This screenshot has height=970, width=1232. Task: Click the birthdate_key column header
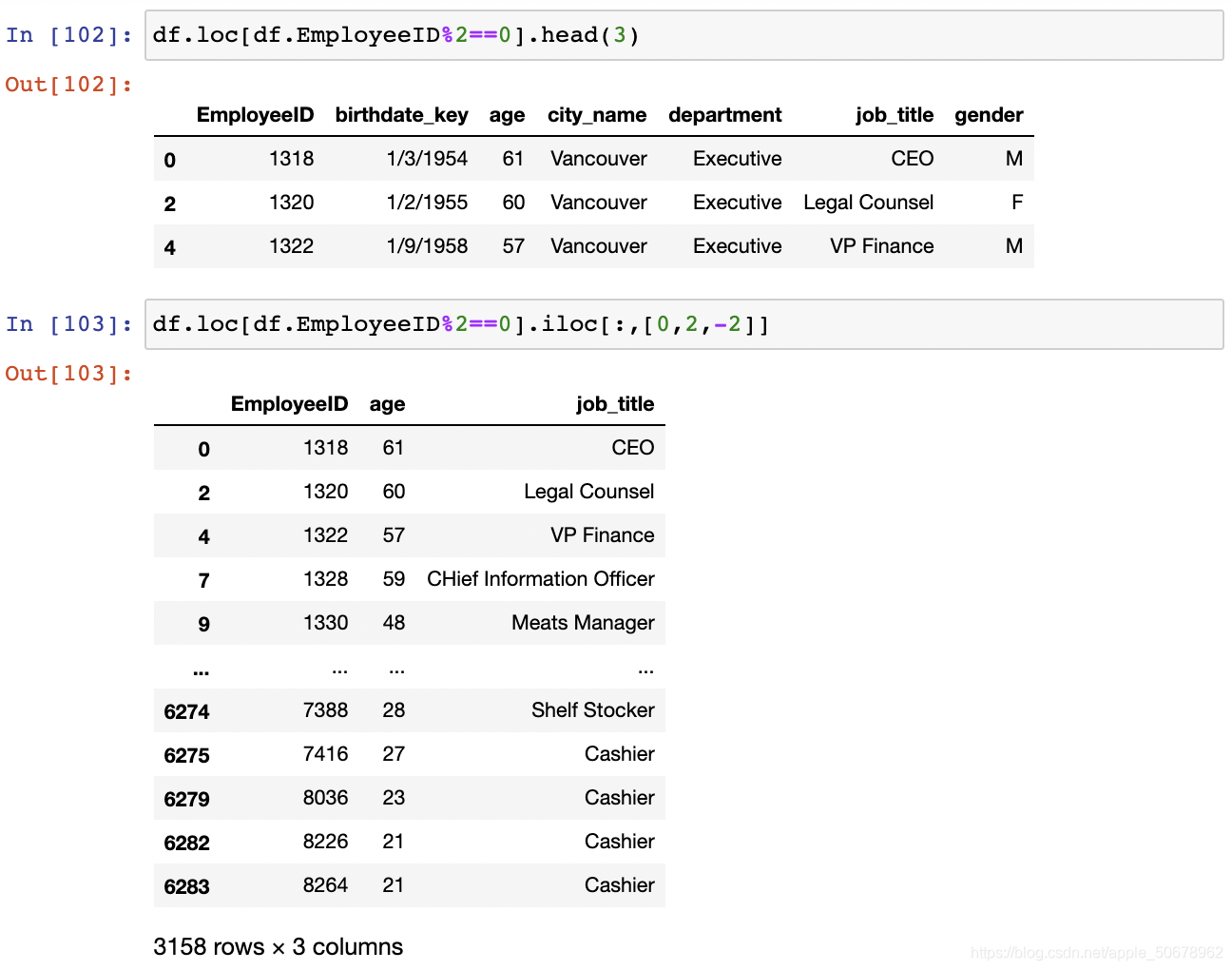[x=401, y=115]
